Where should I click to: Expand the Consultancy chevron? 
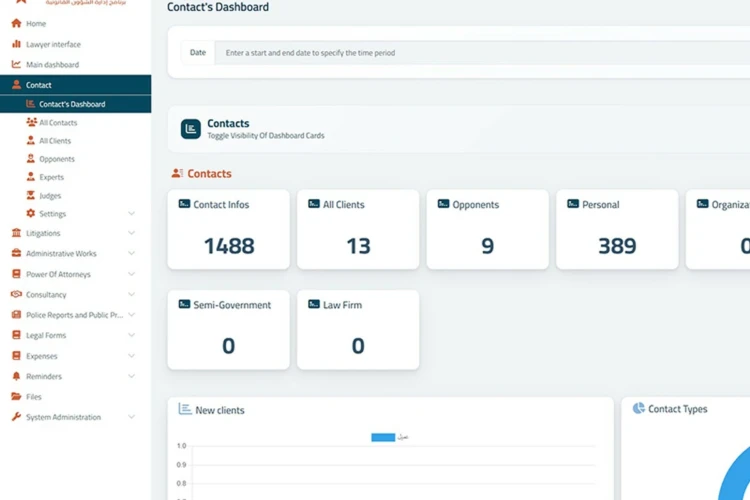[131, 294]
